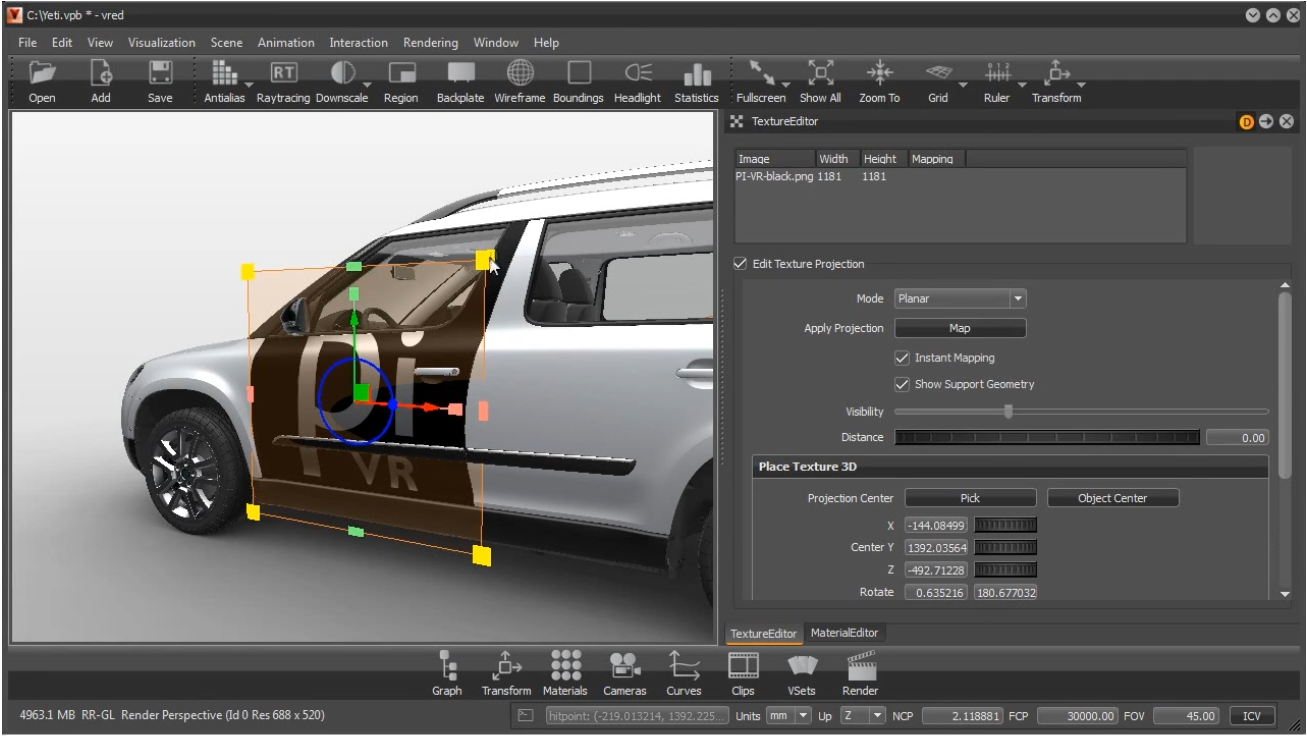The image size is (1307, 737).
Task: Open the Rendering menu
Action: pos(430,43)
